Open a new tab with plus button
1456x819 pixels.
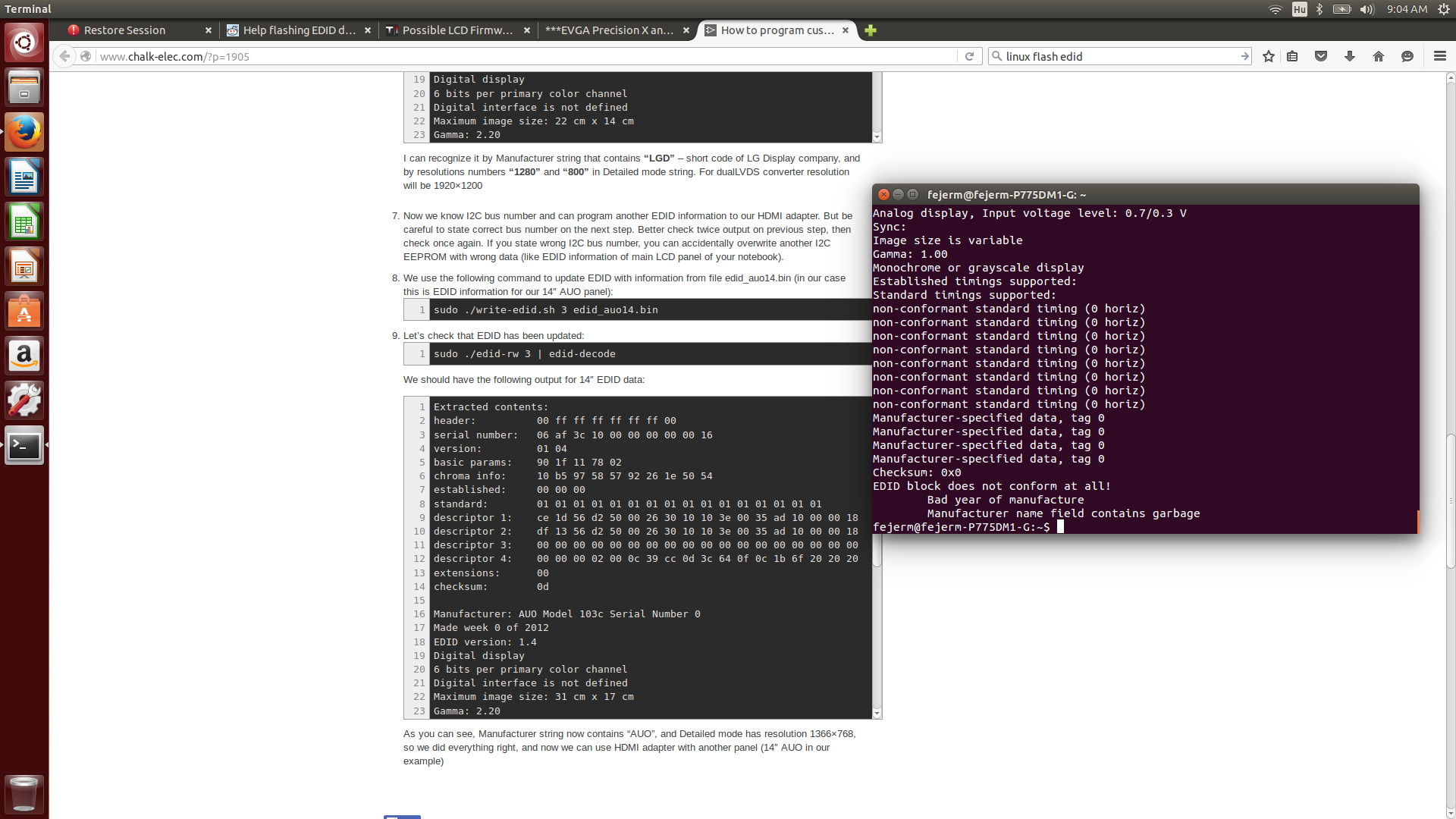[x=871, y=30]
